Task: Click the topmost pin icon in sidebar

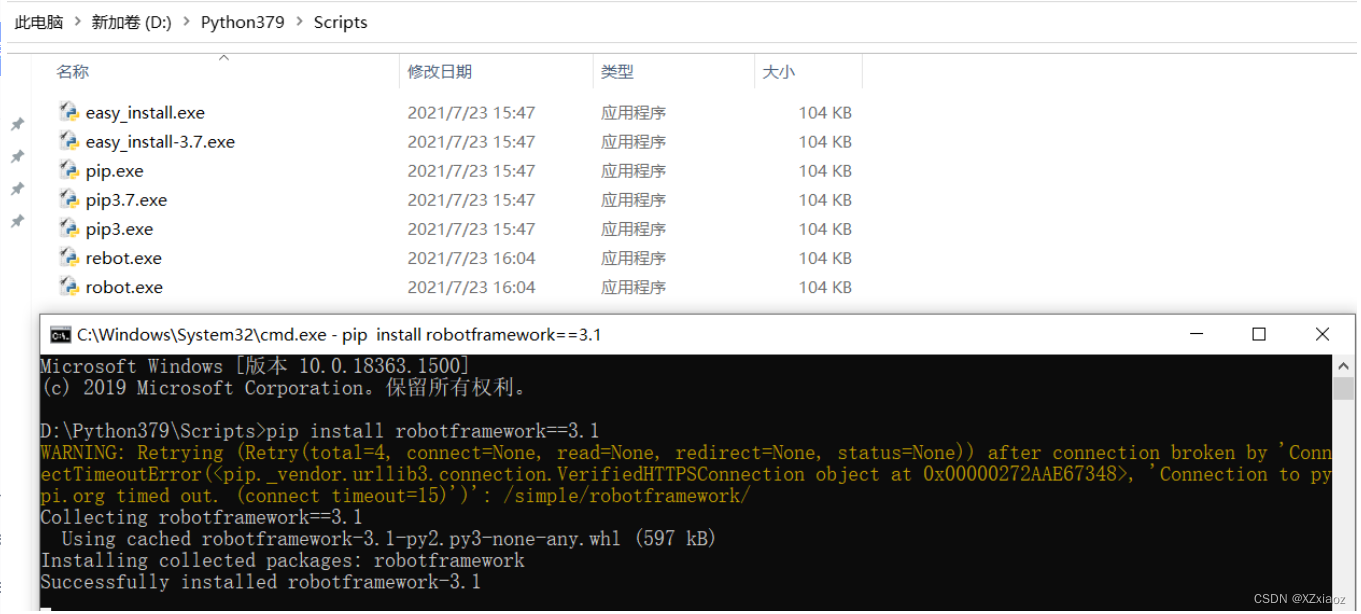Action: [17, 124]
